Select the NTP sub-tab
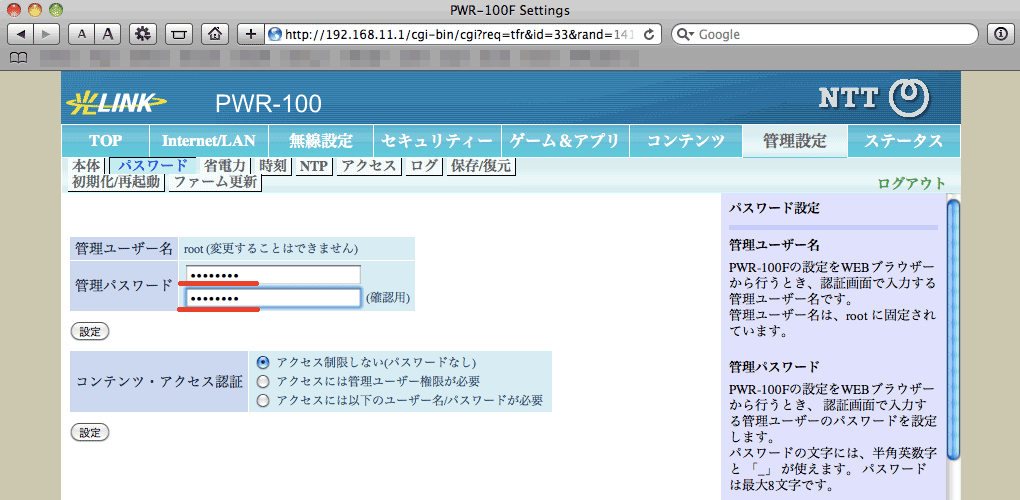The width and height of the screenshot is (1020, 500). click(x=314, y=166)
